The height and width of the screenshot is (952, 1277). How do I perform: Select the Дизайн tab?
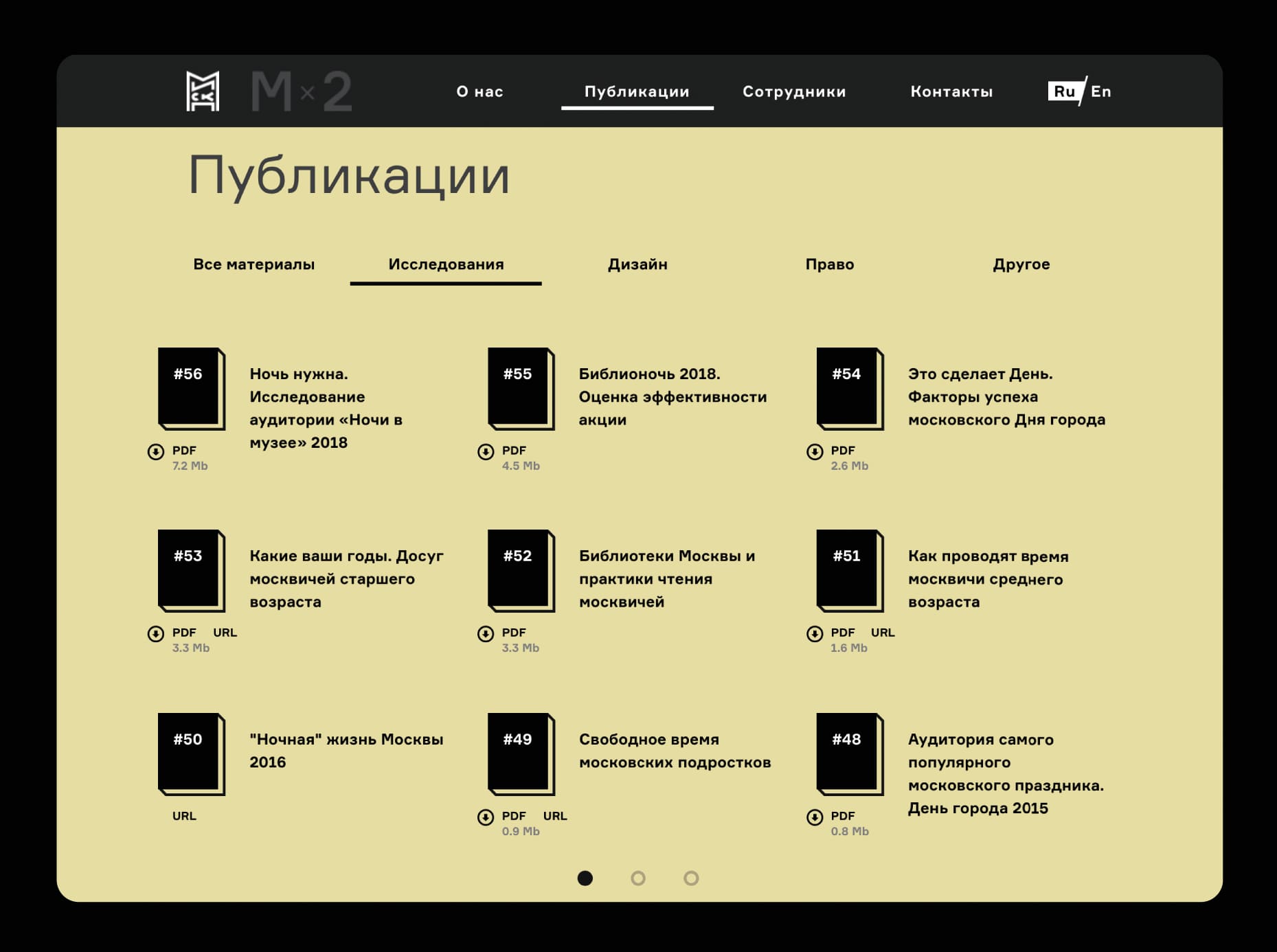pos(637,264)
